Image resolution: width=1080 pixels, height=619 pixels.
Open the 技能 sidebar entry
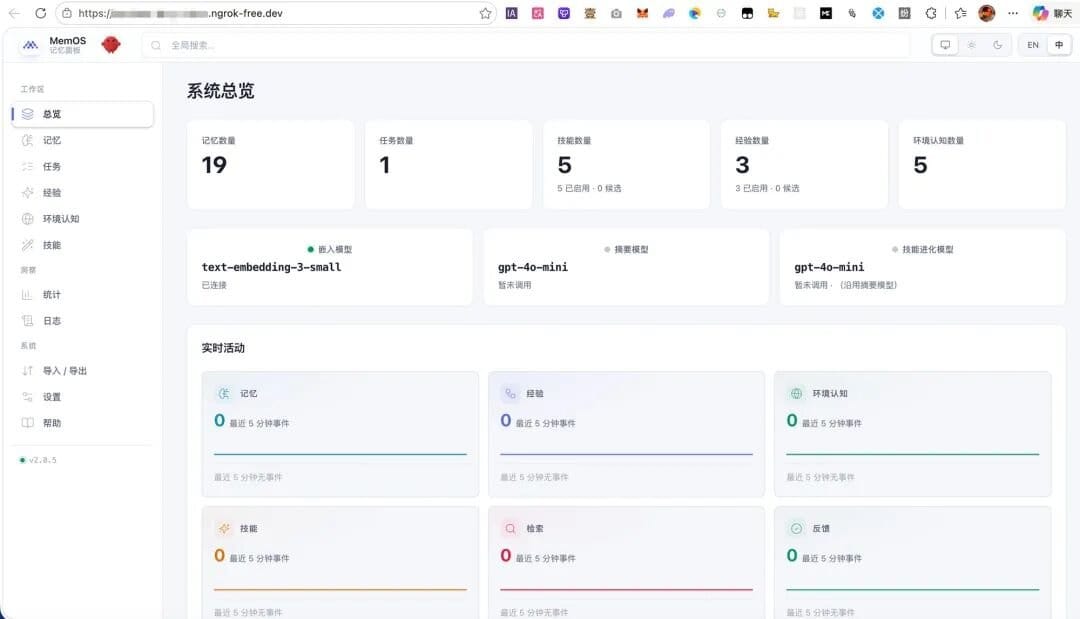(x=82, y=245)
